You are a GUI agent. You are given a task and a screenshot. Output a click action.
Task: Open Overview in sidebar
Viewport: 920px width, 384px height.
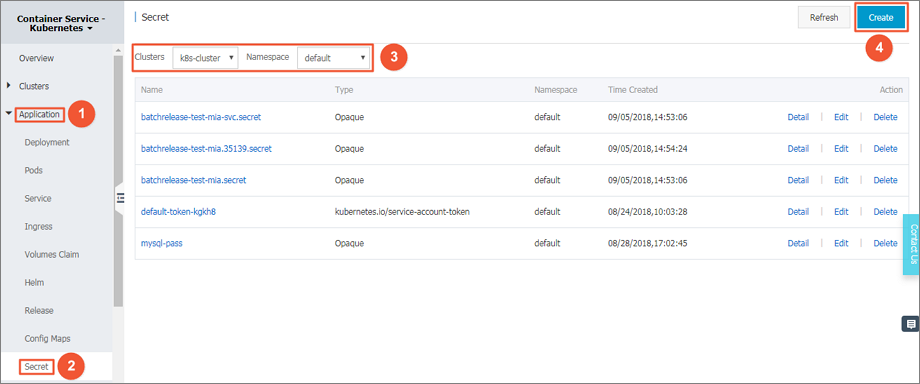[x=36, y=58]
